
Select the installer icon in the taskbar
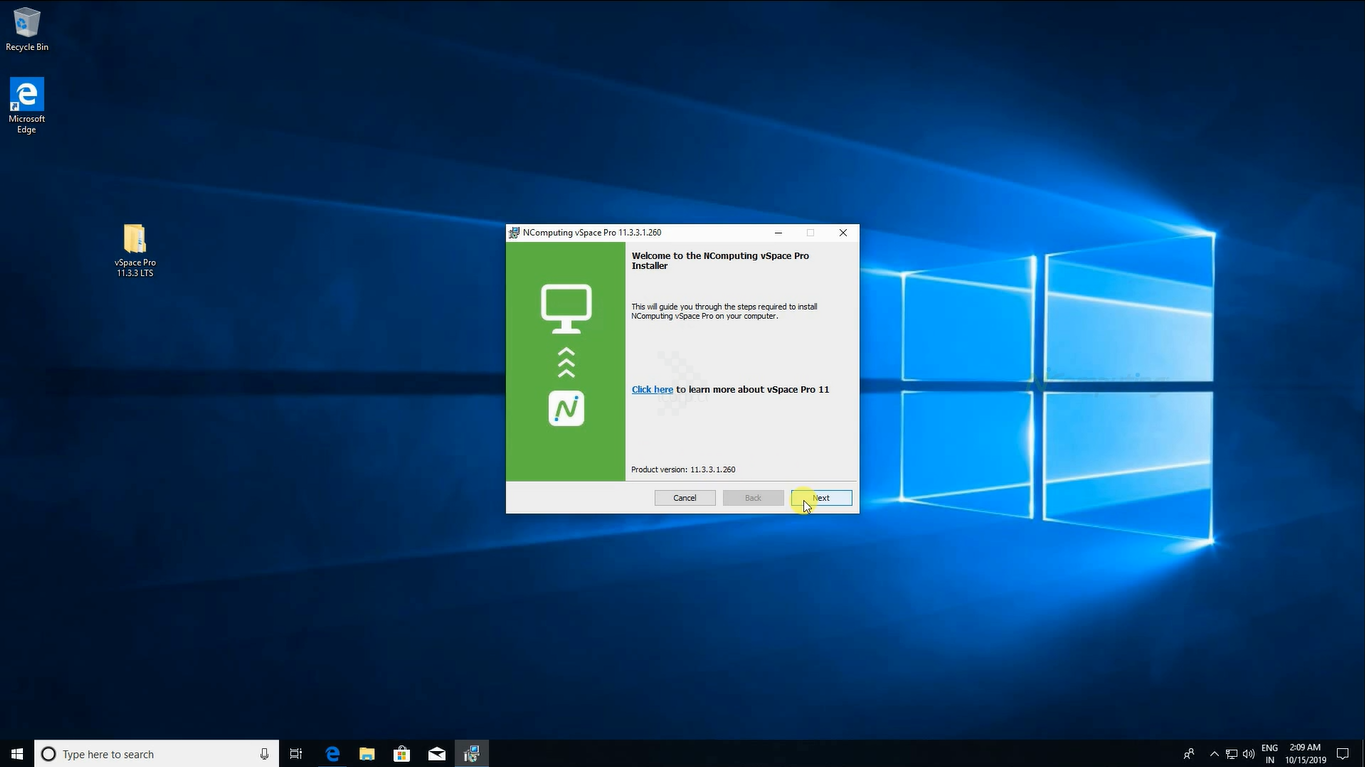472,754
